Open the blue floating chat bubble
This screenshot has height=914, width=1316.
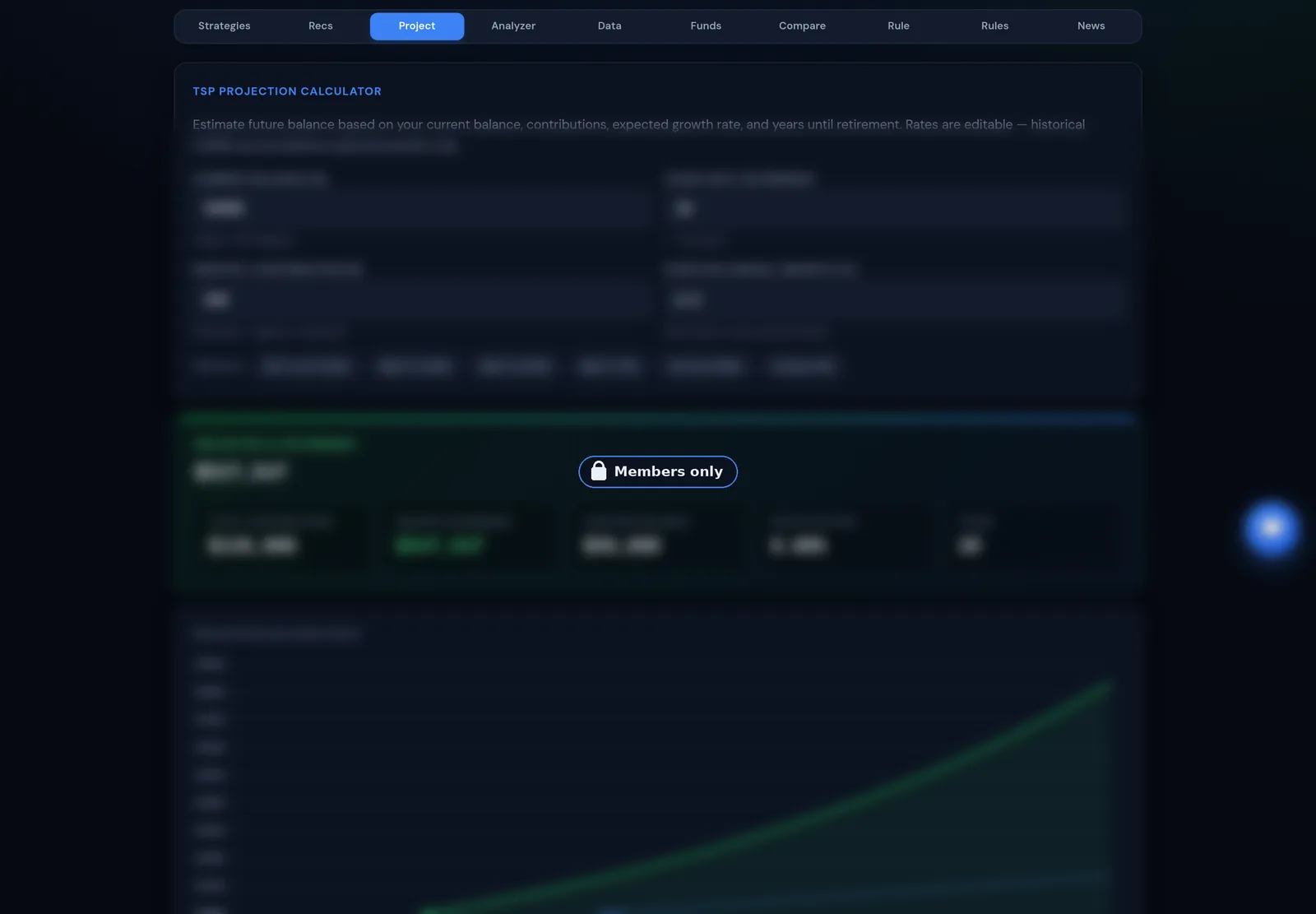point(1272,528)
